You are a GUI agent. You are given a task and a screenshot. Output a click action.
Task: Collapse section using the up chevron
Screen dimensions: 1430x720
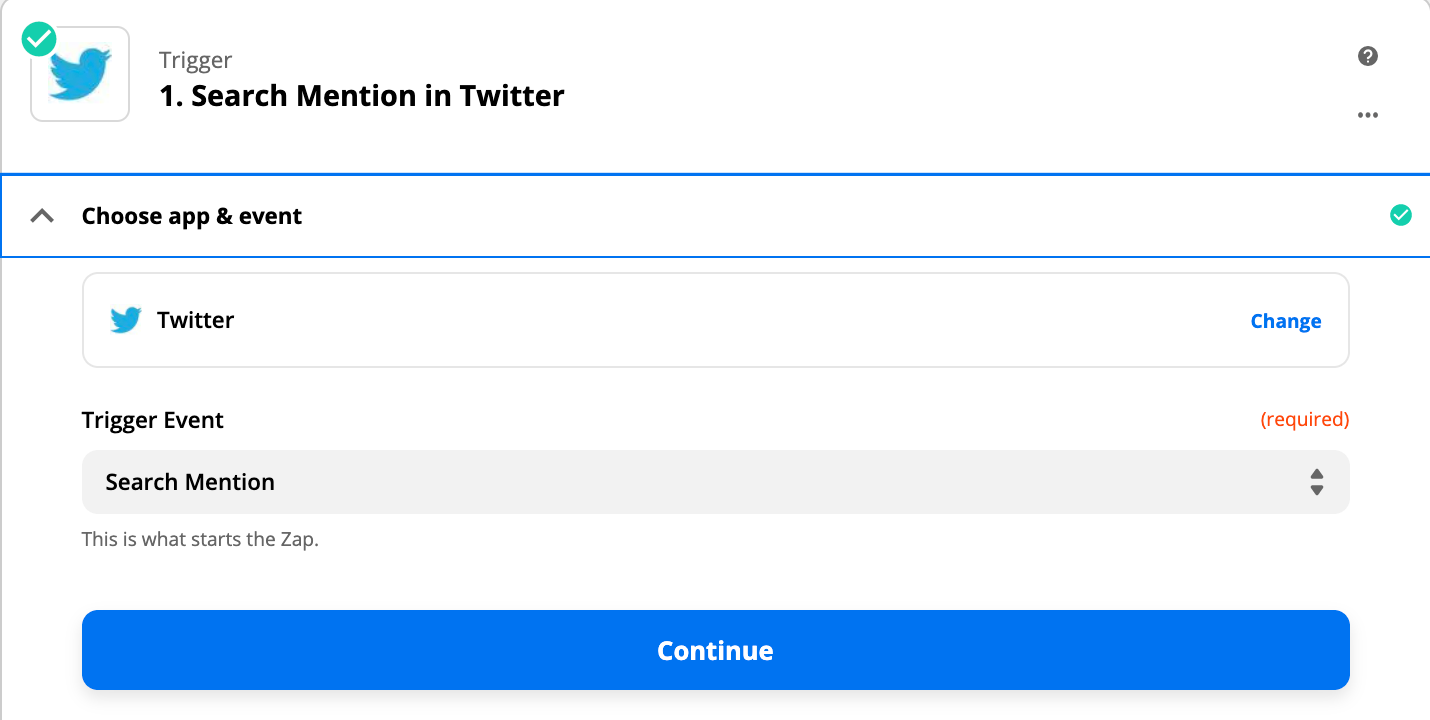[42, 216]
